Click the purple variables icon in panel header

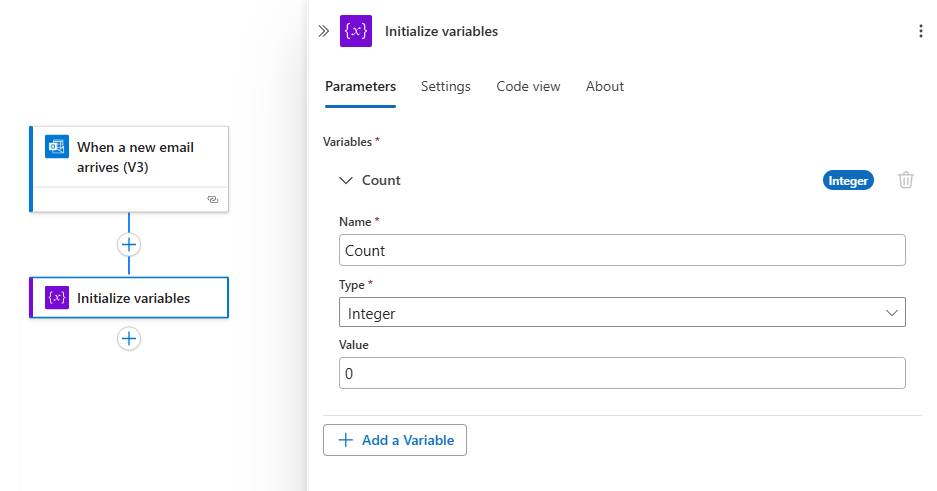pos(356,31)
